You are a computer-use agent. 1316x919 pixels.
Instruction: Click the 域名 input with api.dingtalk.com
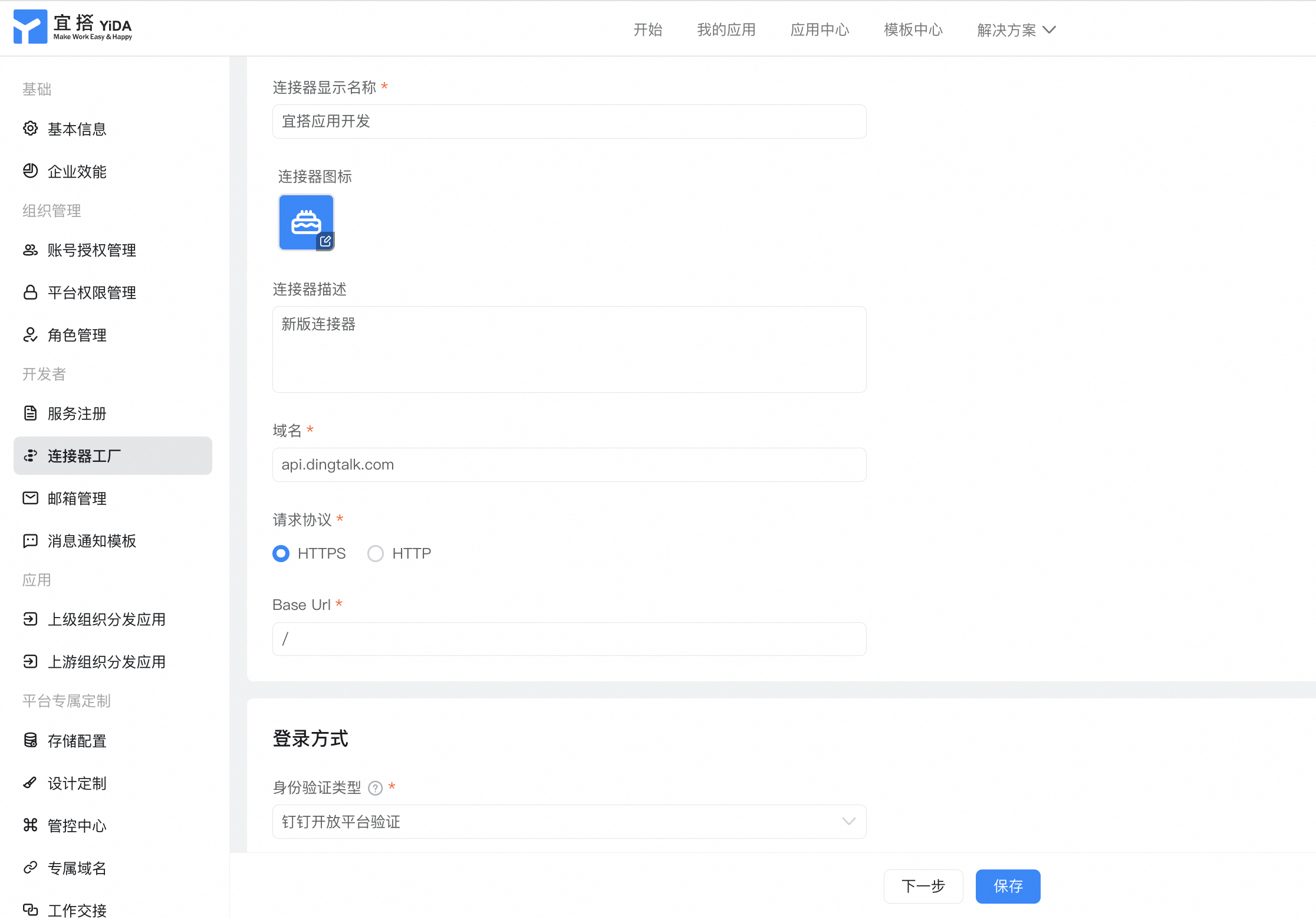coord(569,465)
